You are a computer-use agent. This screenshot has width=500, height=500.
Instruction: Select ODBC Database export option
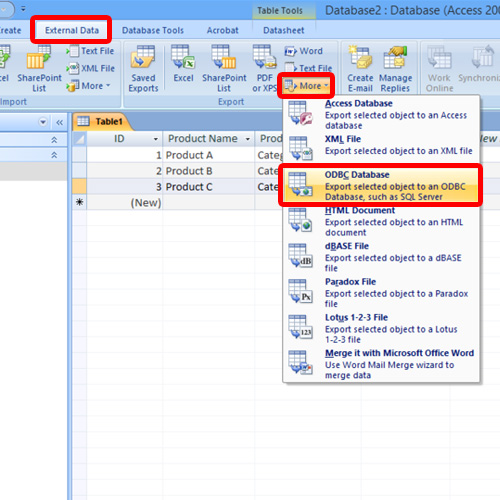pyautogui.click(x=381, y=185)
